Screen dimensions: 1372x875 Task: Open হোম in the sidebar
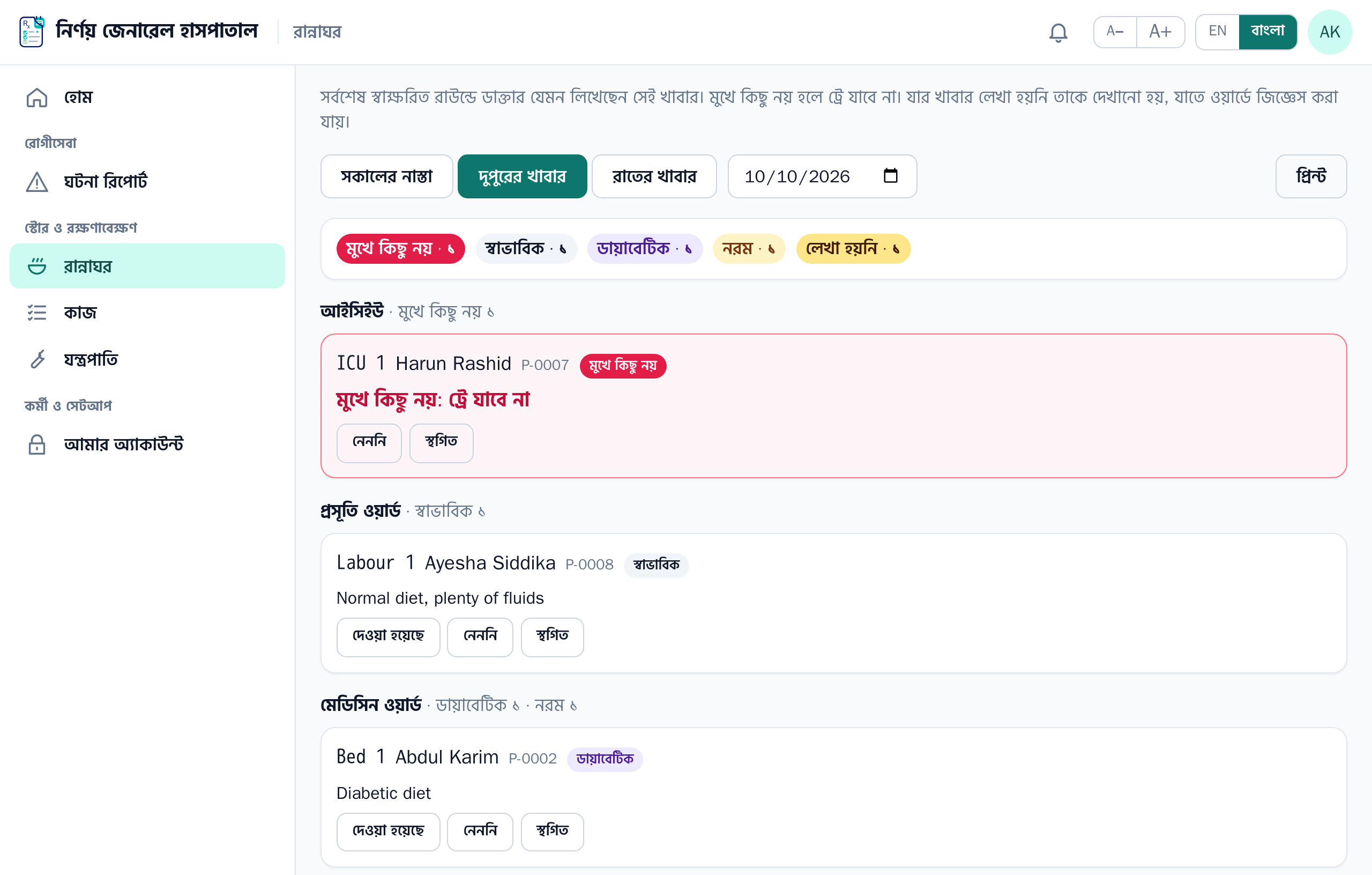tap(147, 98)
